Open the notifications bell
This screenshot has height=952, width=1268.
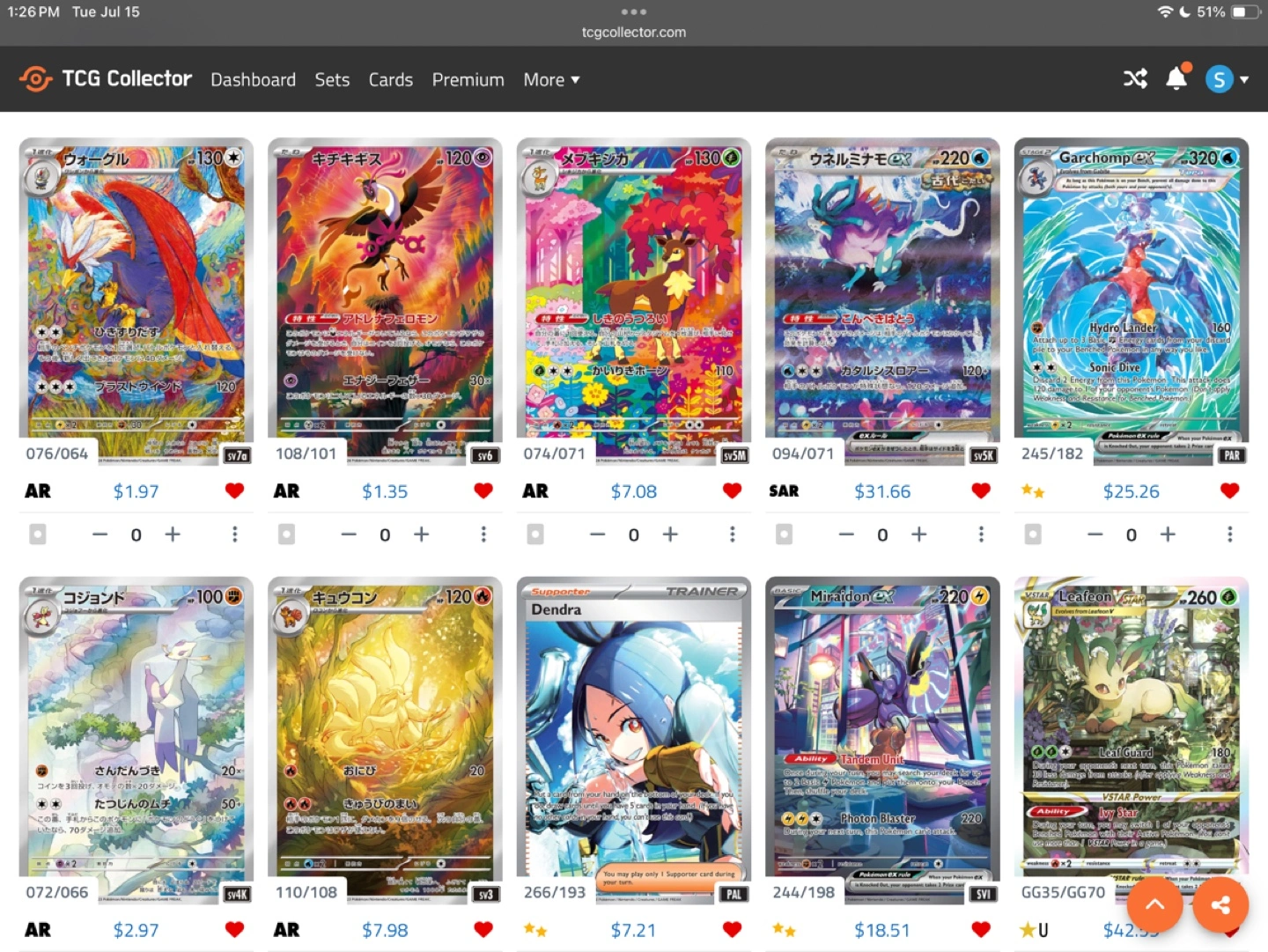[x=1177, y=77]
